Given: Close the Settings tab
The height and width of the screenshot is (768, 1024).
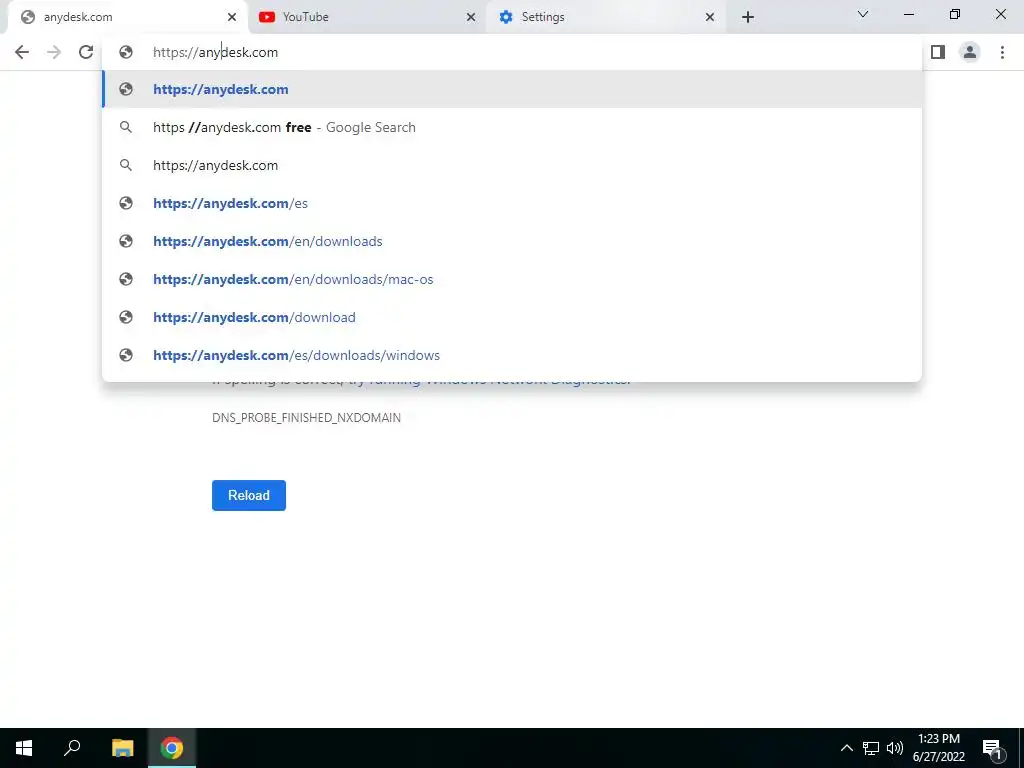Looking at the screenshot, I should click(x=710, y=17).
